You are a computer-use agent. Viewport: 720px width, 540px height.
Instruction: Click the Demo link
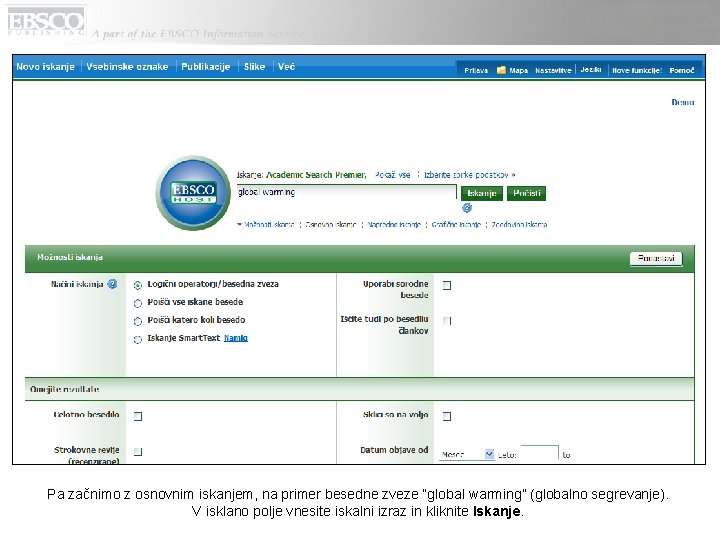click(682, 102)
